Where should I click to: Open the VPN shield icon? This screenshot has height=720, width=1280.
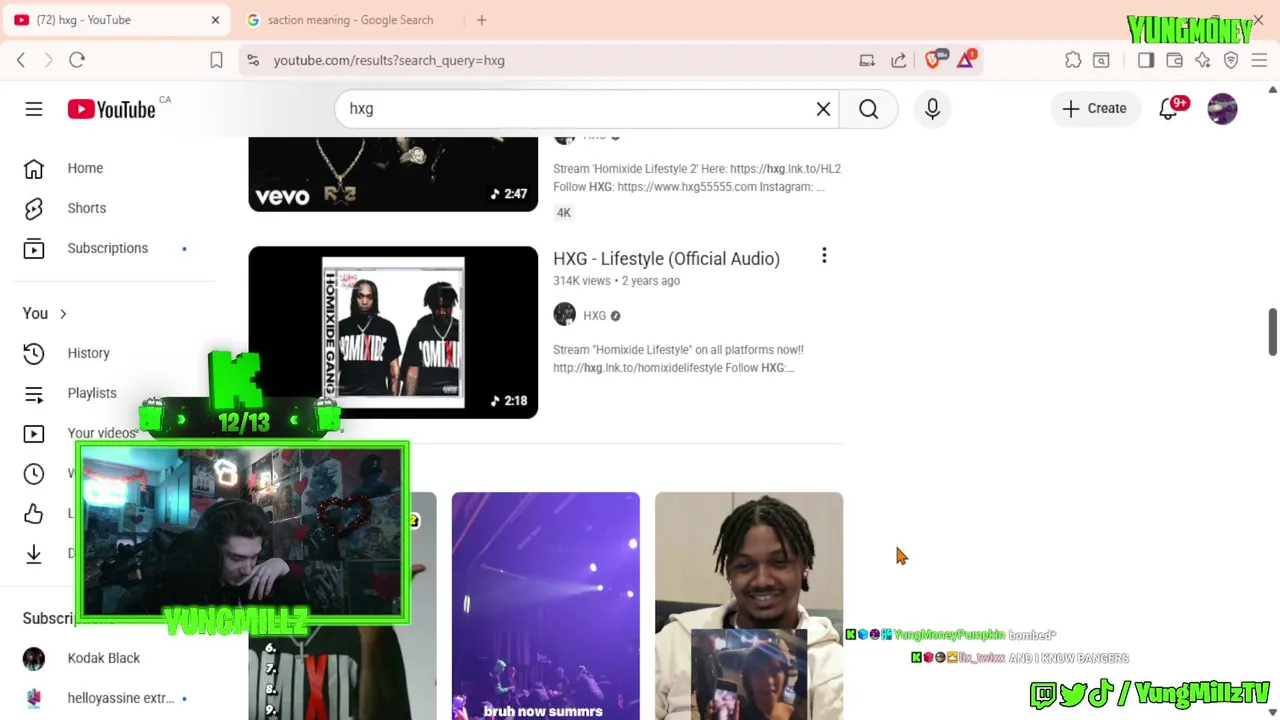click(1231, 60)
